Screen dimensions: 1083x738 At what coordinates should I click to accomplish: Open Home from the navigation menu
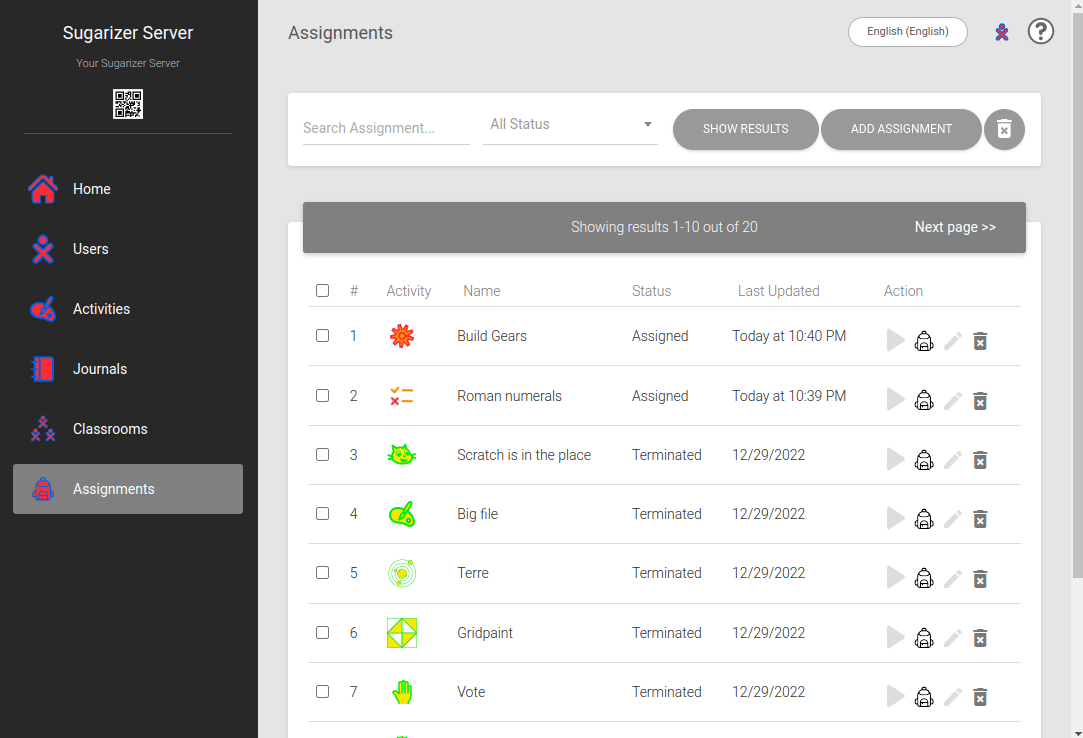pos(91,188)
